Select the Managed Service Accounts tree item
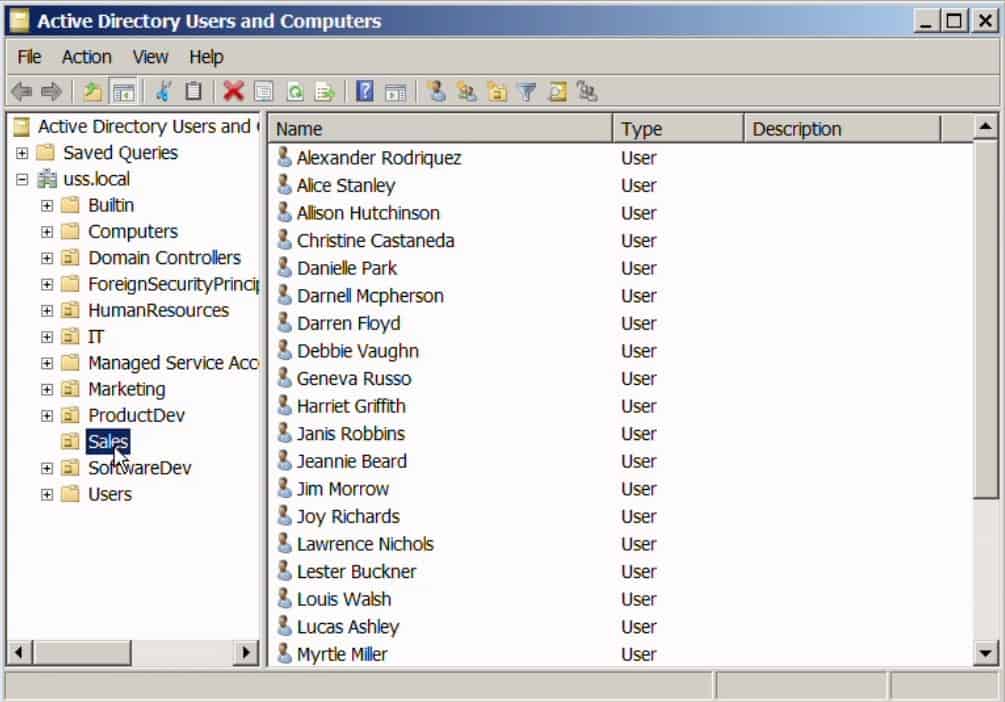Screen dimensions: 1005x702 pyautogui.click(x=173, y=363)
